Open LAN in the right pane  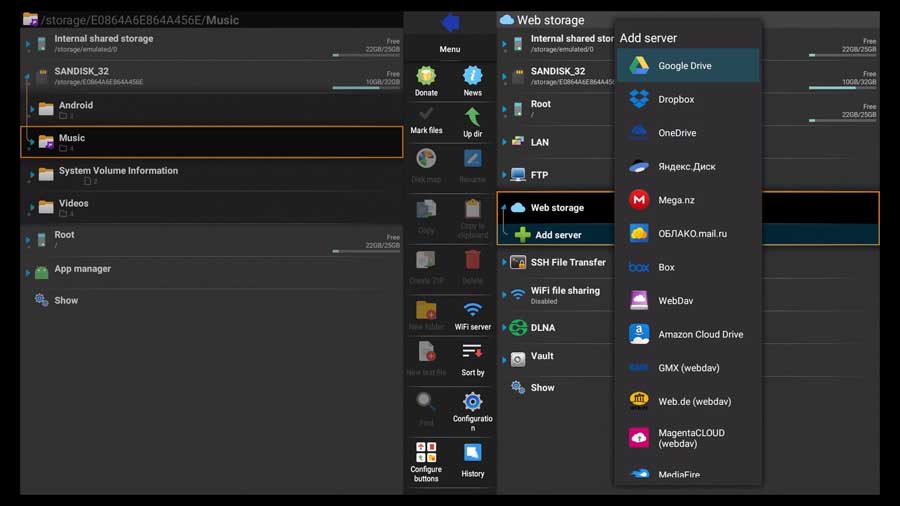coord(556,142)
